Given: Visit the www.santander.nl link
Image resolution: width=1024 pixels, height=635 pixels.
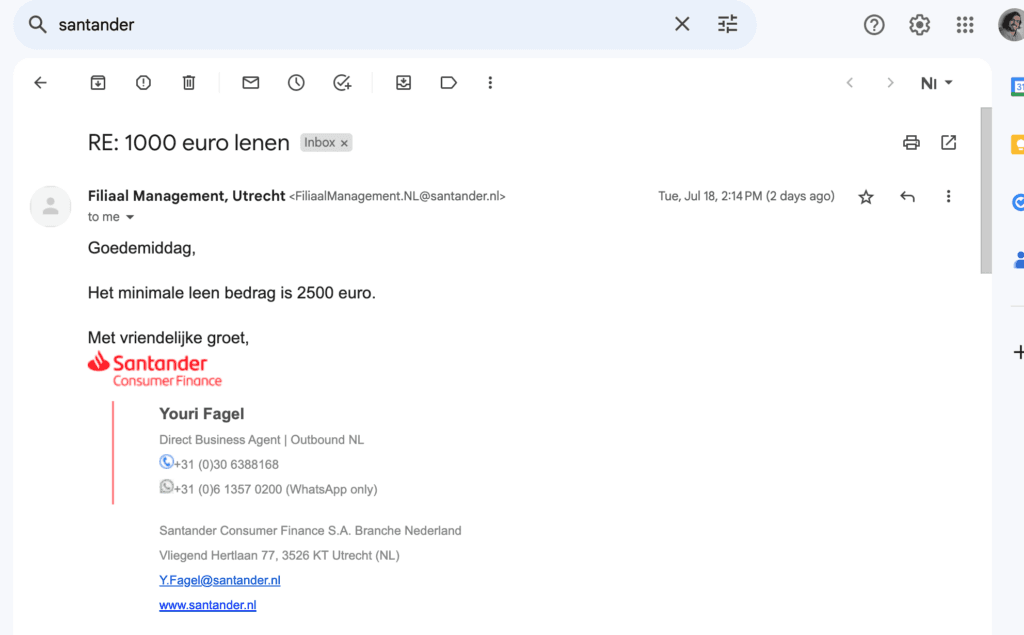Looking at the screenshot, I should pyautogui.click(x=207, y=605).
